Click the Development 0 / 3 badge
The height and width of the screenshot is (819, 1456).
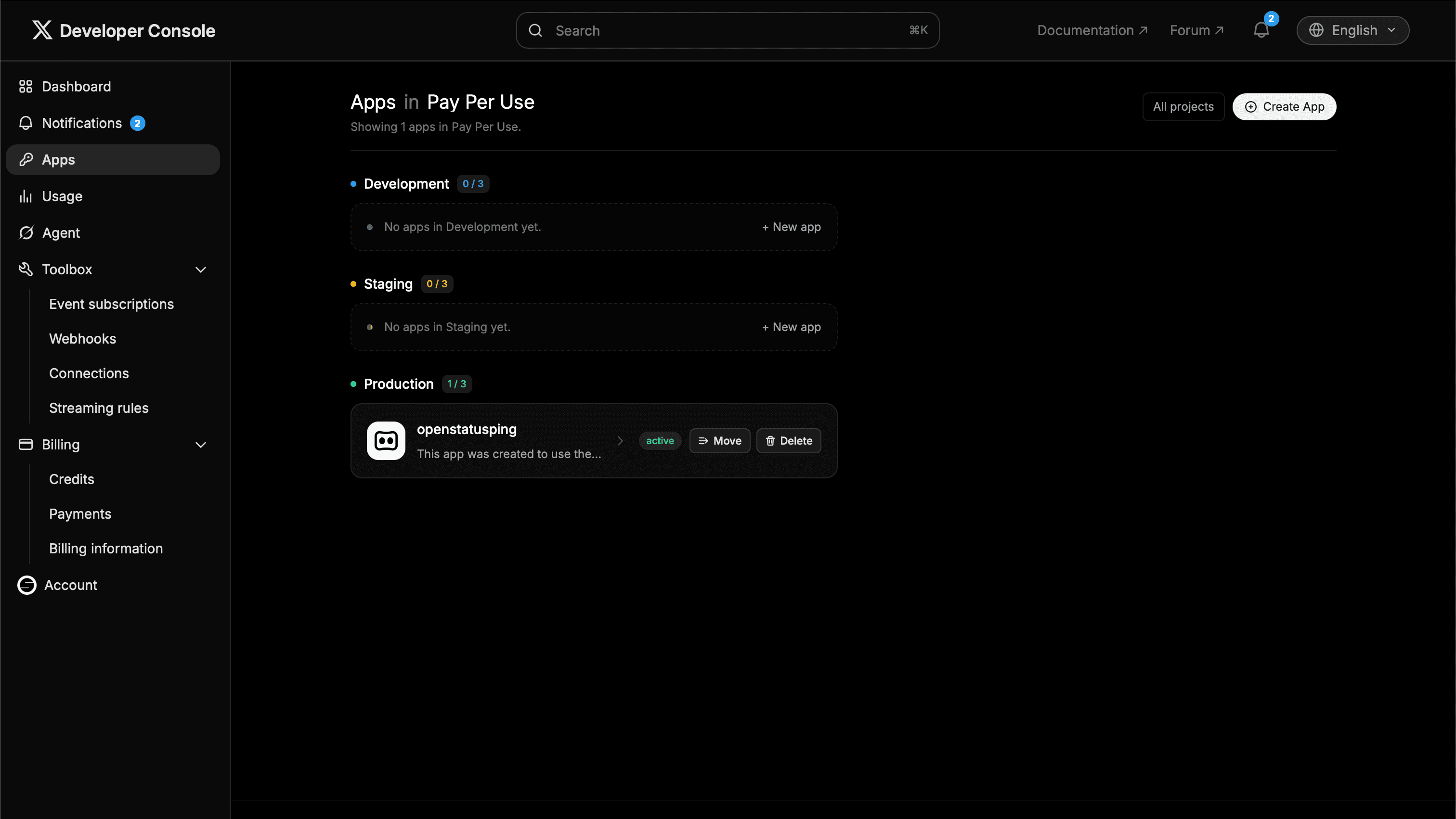473,183
